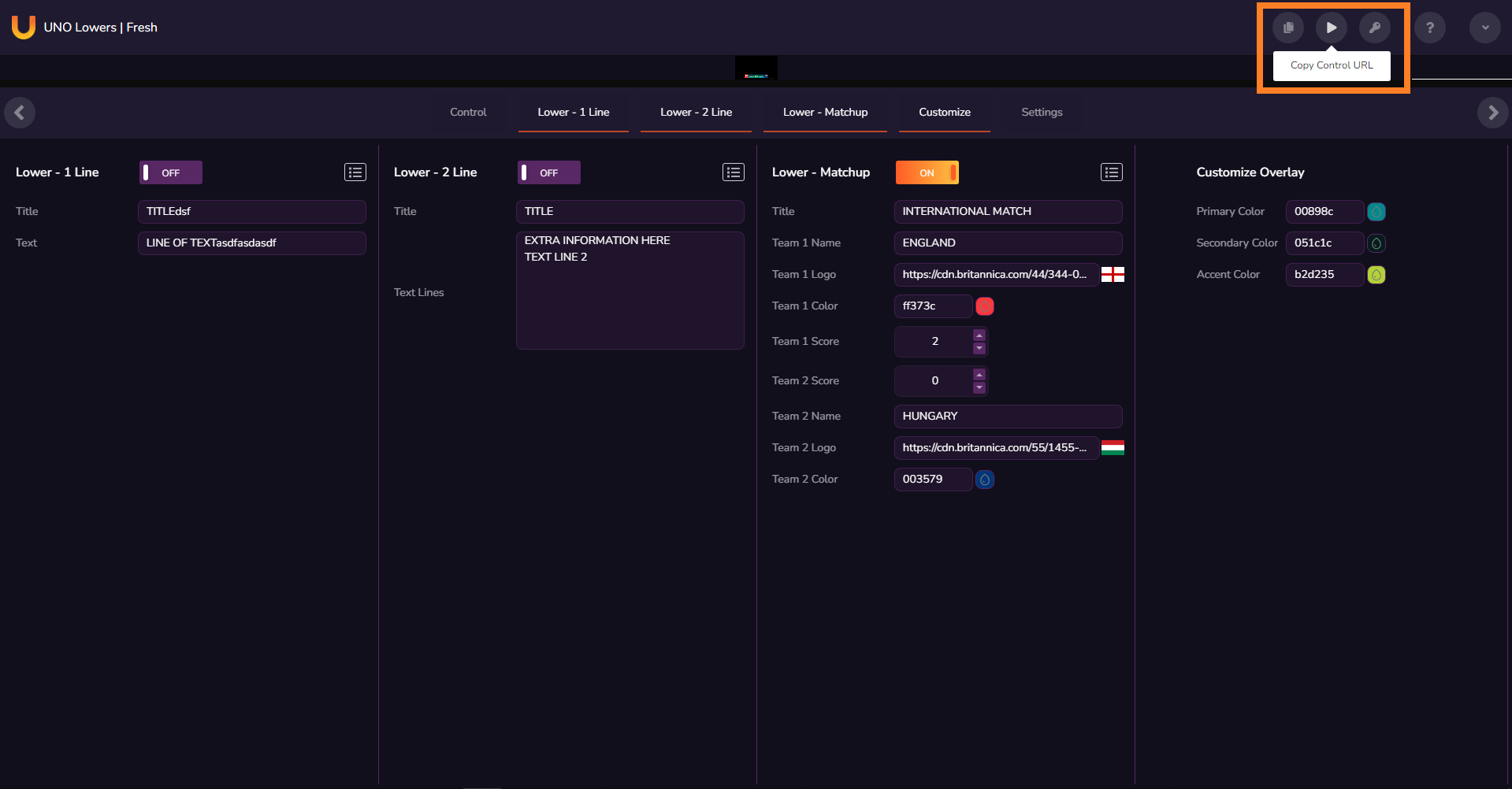Expand the top-right chevron dropdown menu

[x=1485, y=28]
